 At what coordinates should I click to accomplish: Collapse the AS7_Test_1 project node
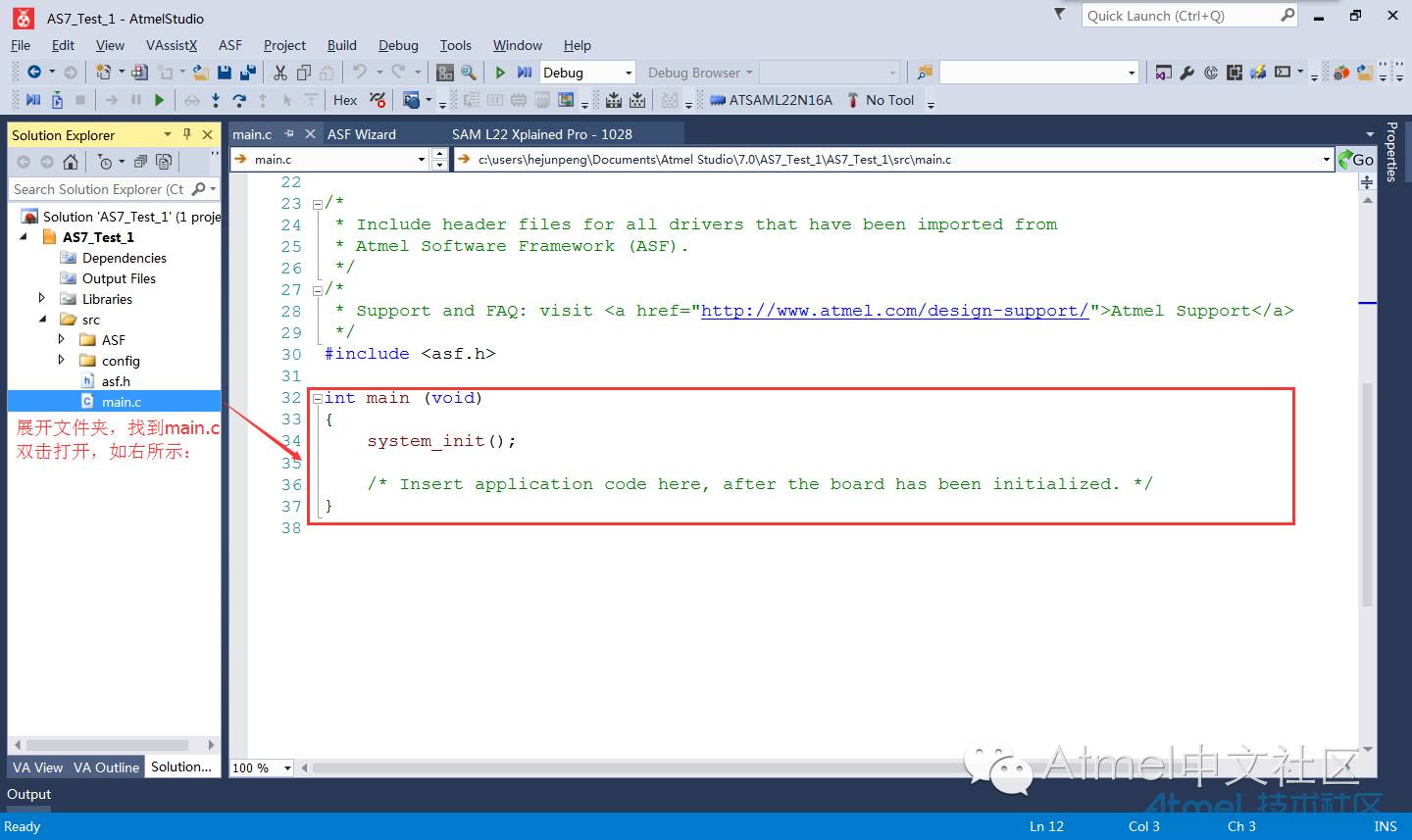(x=24, y=237)
